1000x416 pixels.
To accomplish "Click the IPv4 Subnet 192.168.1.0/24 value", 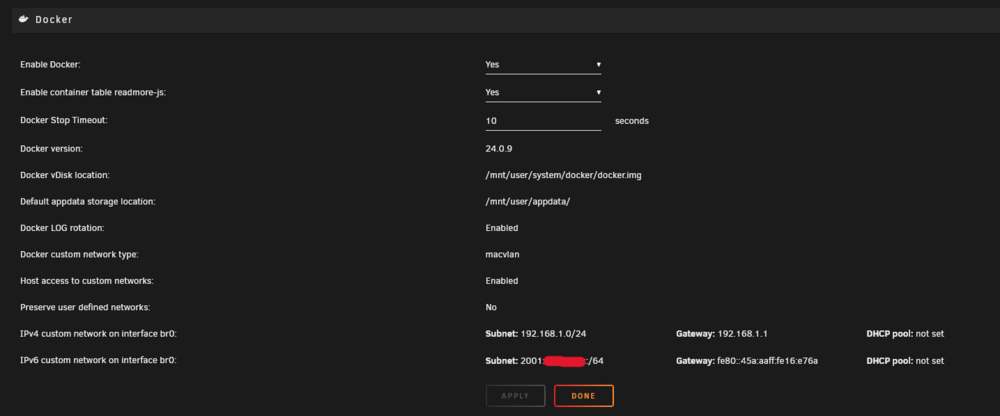I will click(x=554, y=334).
